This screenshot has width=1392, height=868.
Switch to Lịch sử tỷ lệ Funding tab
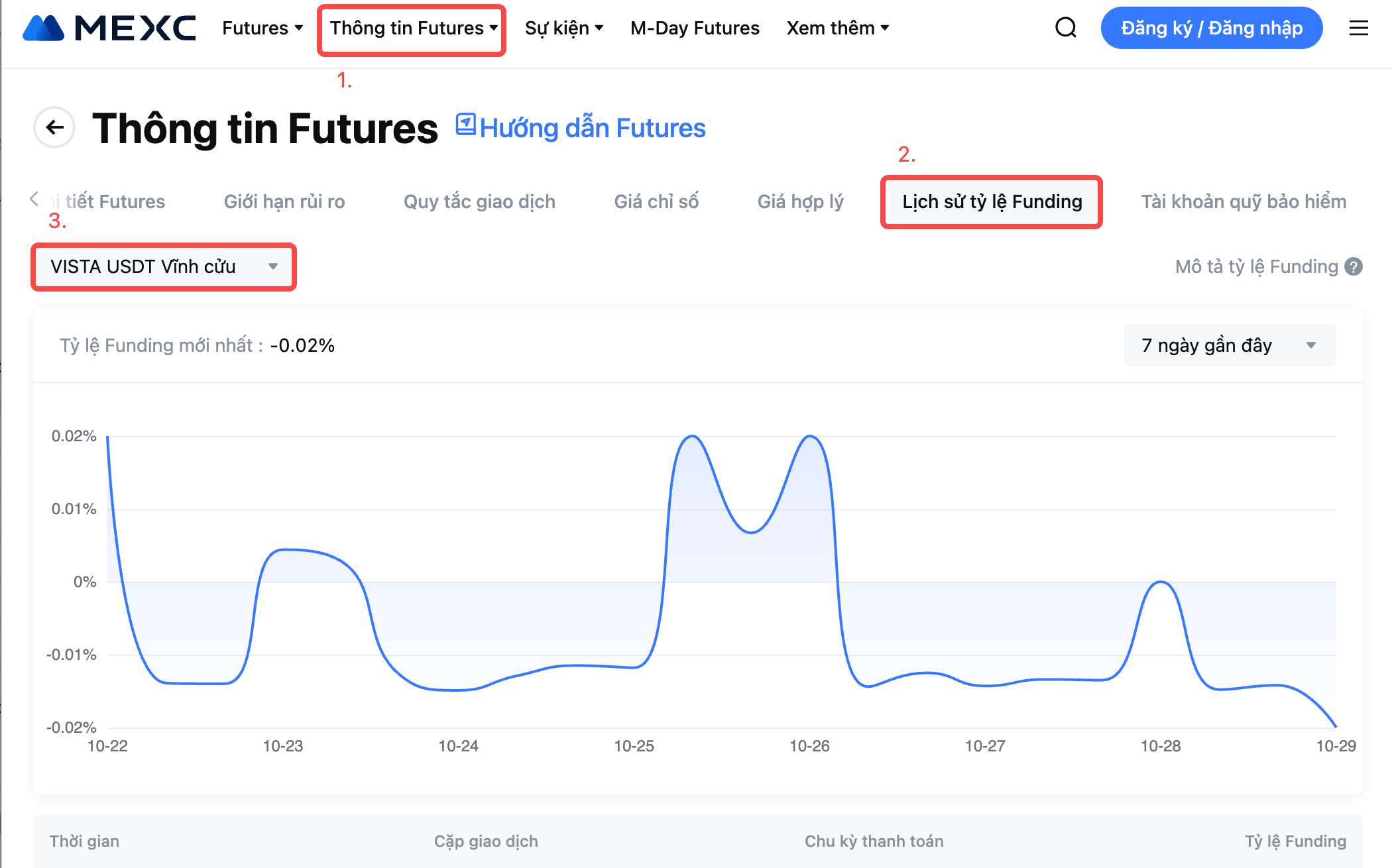tap(992, 202)
